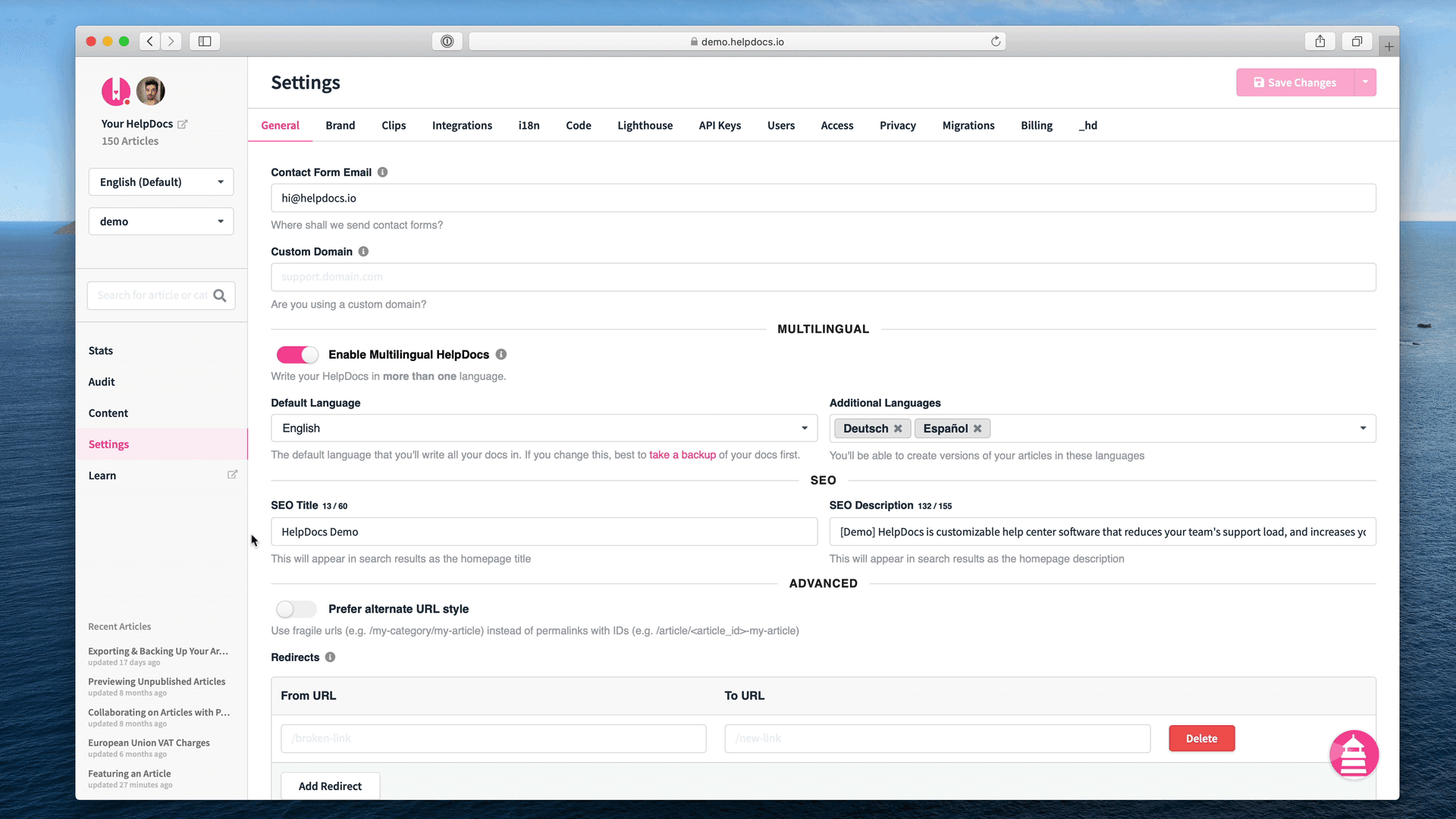The width and height of the screenshot is (1456, 819).
Task: Click the external link icon beside Learn
Action: (x=233, y=475)
